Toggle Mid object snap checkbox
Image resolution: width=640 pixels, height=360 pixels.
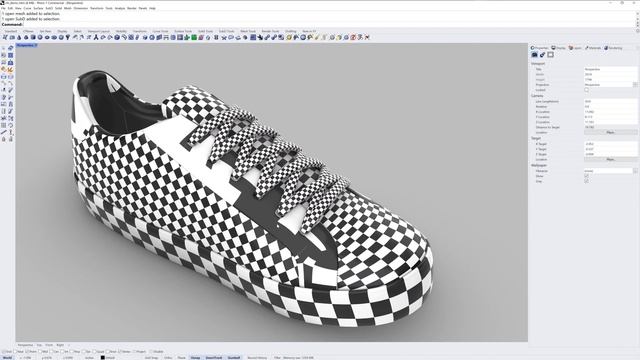pos(40,351)
